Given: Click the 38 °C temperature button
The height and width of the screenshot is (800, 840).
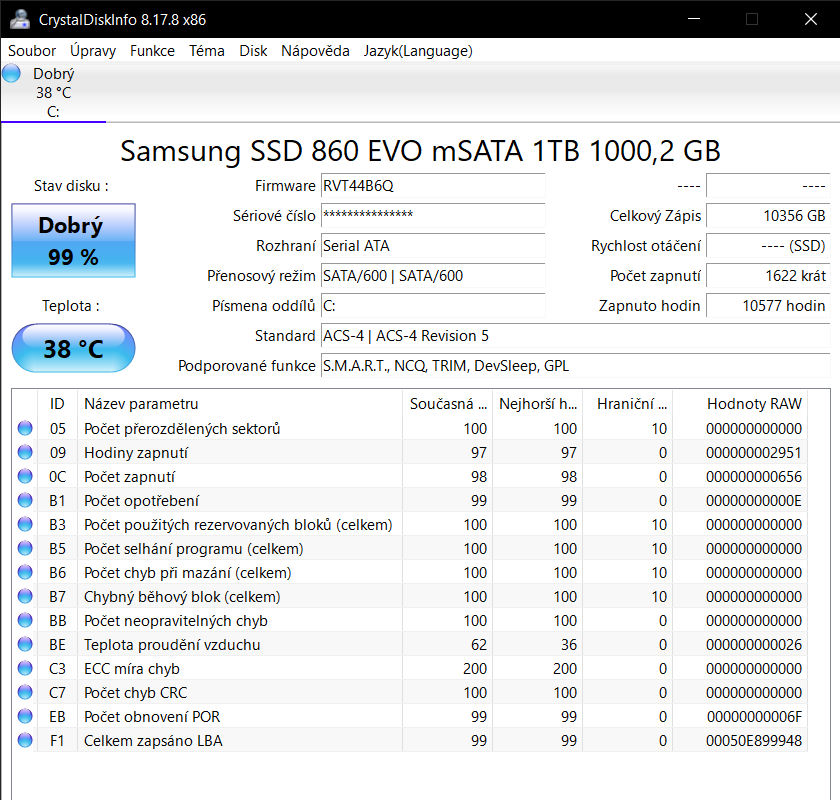Looking at the screenshot, I should [x=72, y=348].
